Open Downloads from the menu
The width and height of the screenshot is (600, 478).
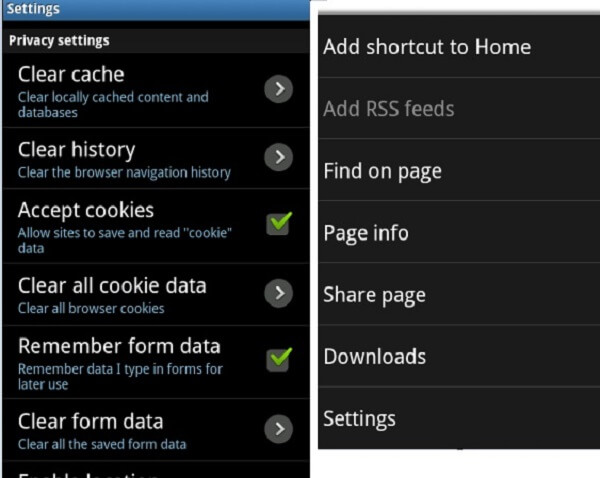(x=459, y=356)
